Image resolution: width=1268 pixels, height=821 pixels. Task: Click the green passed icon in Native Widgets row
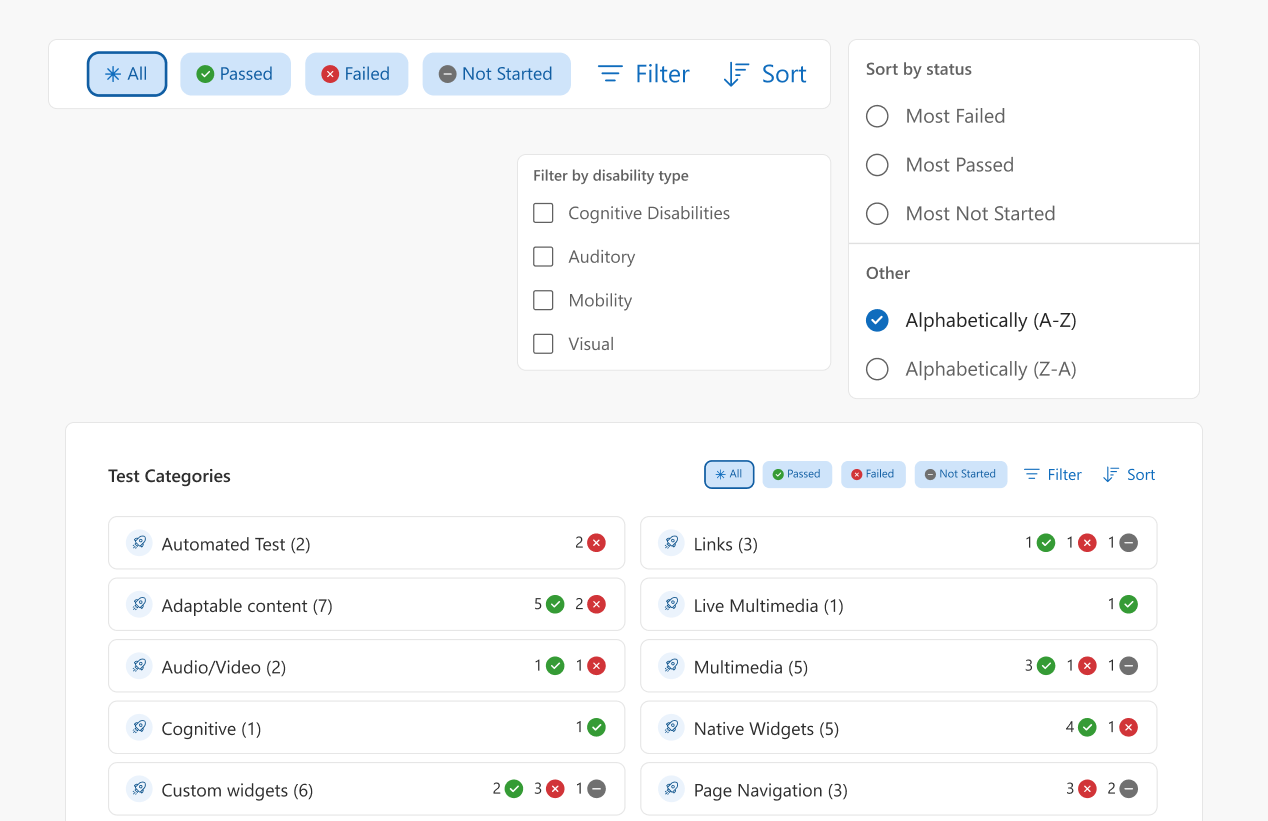click(1087, 727)
